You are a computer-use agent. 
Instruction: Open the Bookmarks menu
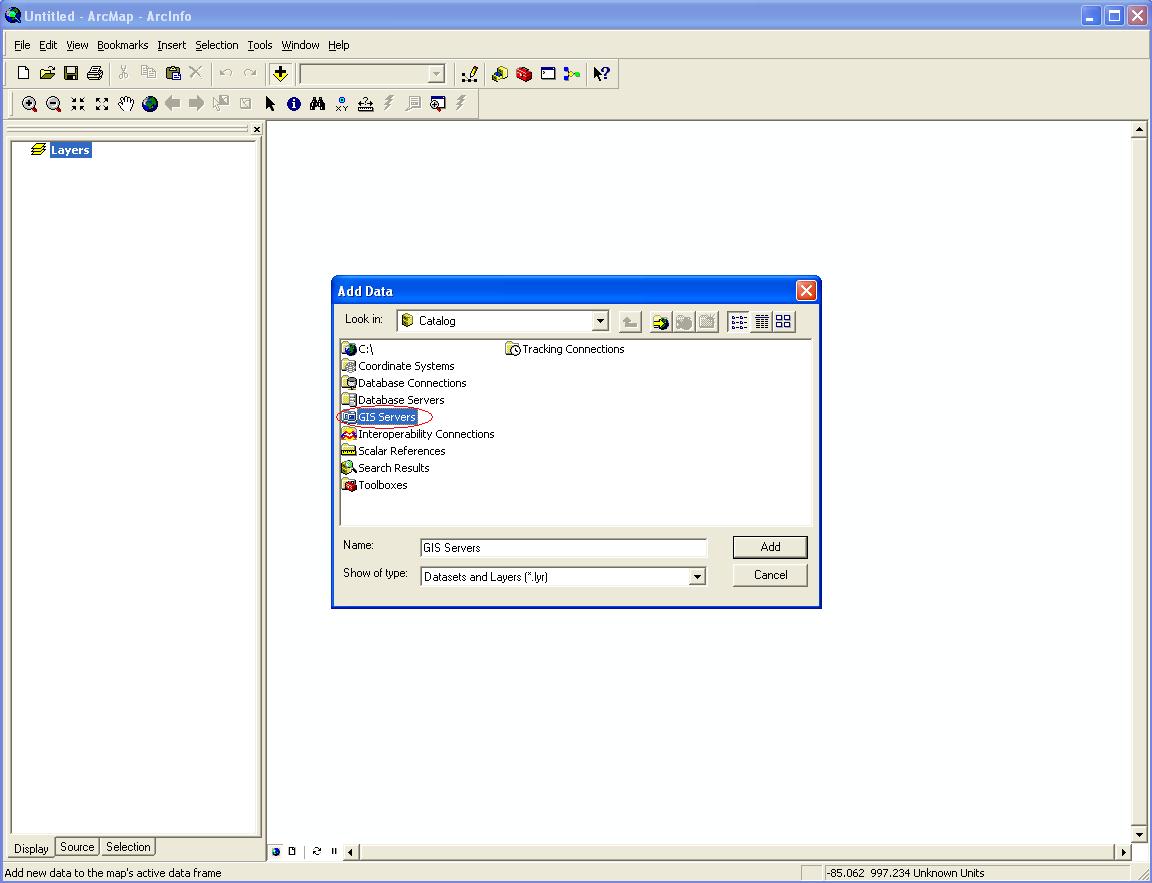(123, 45)
